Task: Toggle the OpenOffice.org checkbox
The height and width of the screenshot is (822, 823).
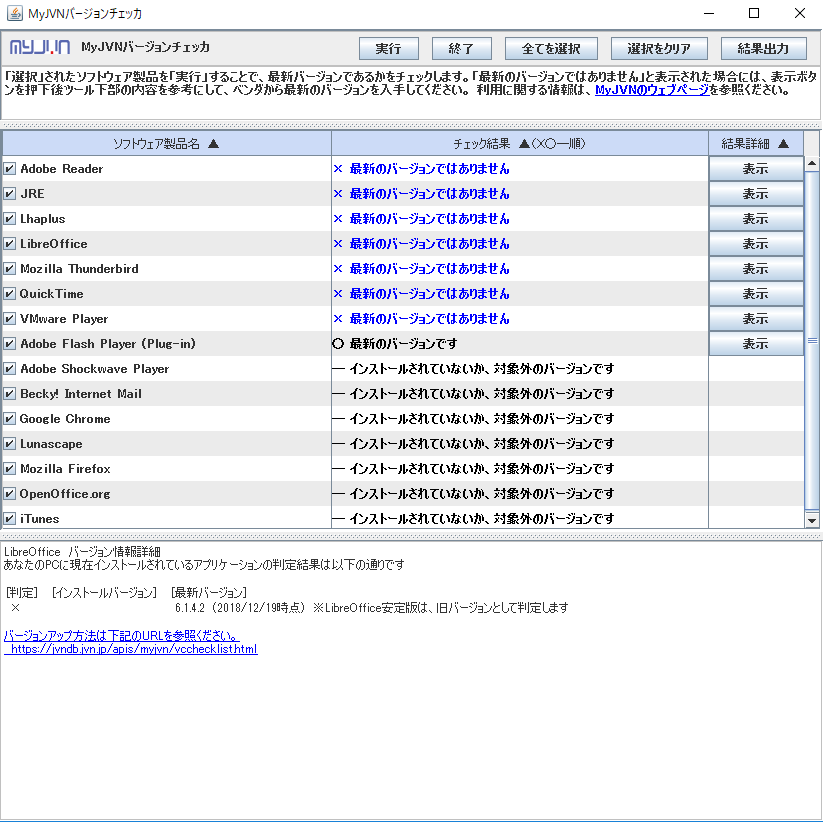Action: tap(9, 494)
